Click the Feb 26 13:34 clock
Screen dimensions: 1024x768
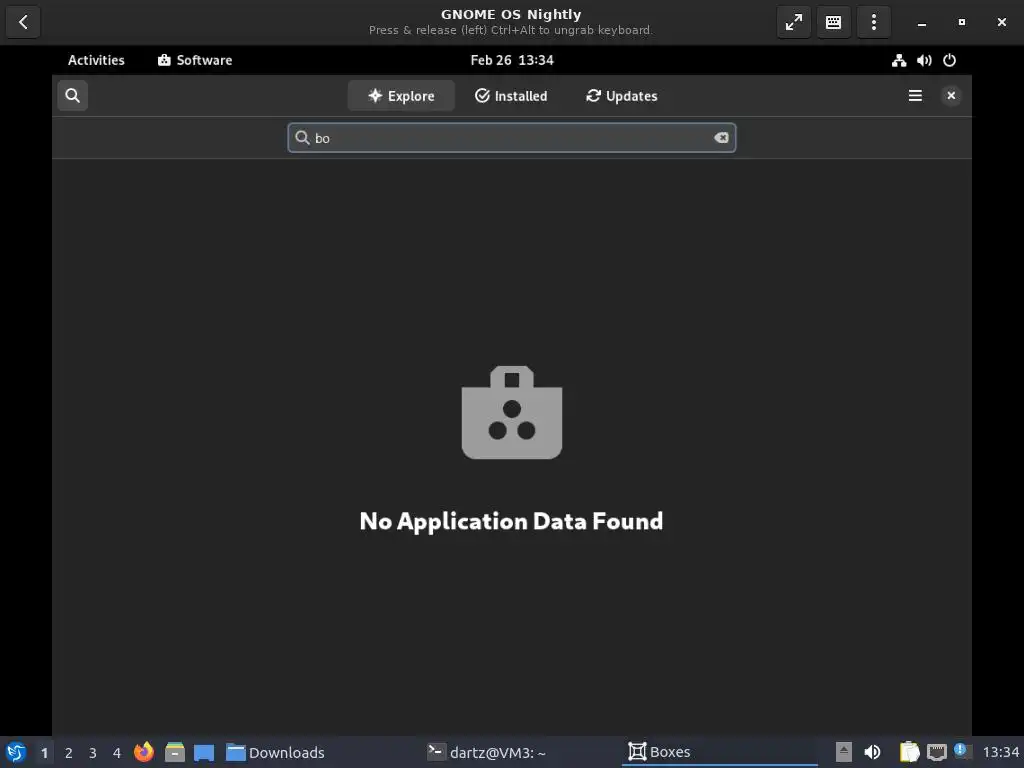click(512, 60)
